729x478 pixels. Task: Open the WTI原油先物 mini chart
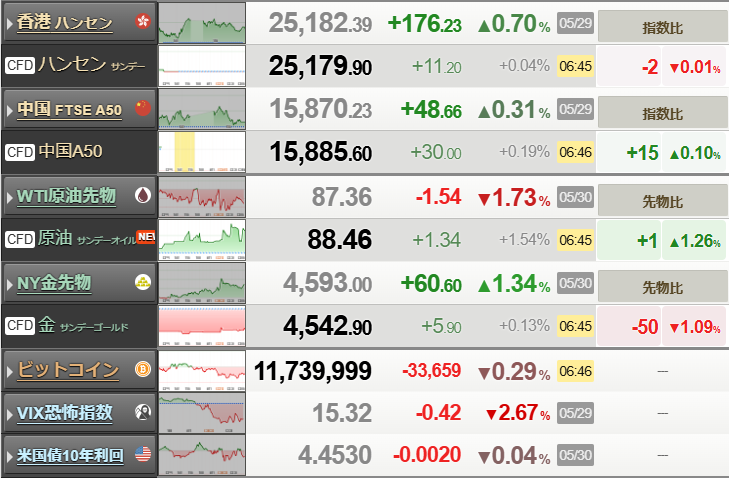click(202, 196)
